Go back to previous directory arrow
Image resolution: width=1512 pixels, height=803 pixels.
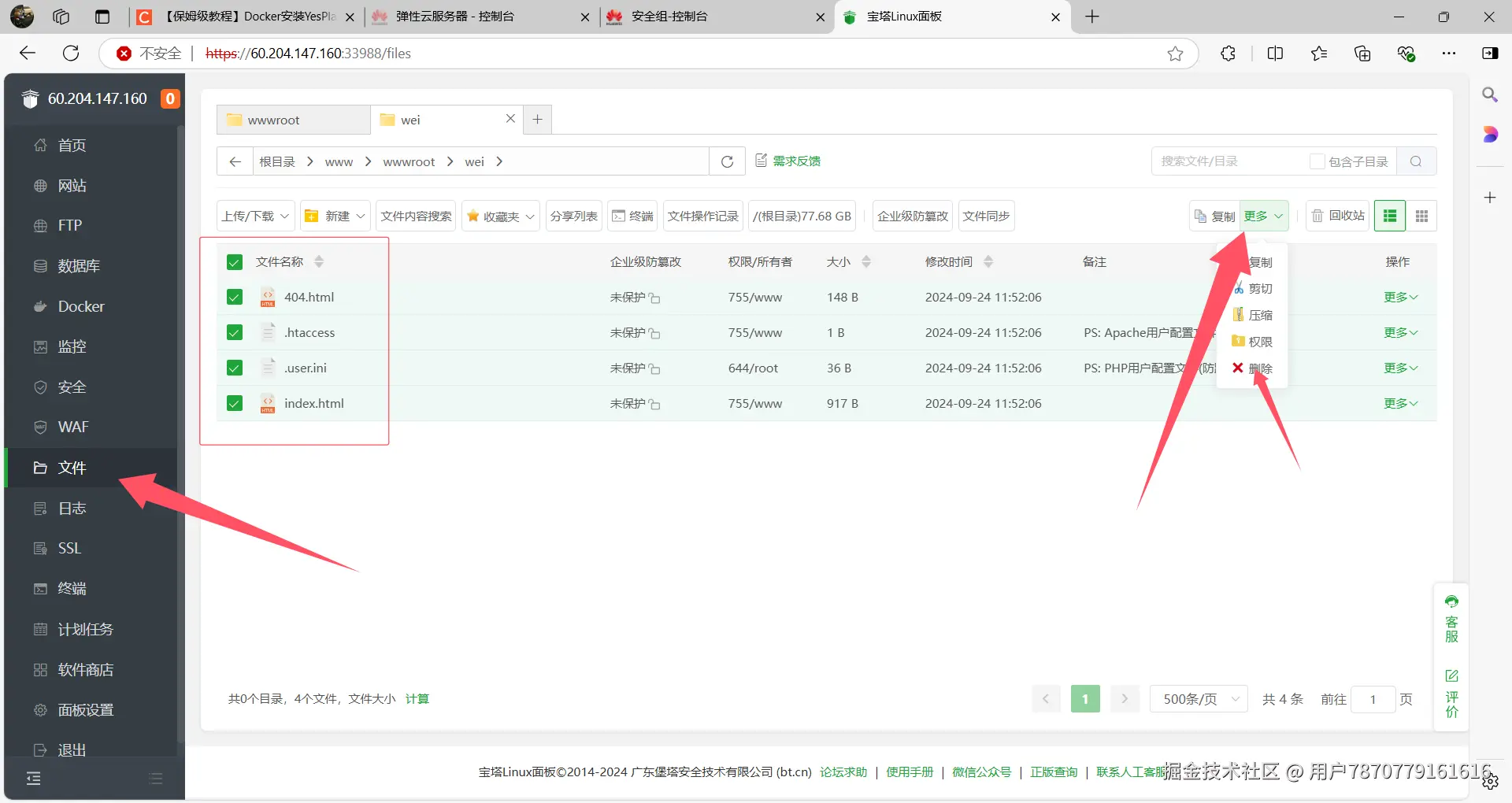pyautogui.click(x=235, y=161)
